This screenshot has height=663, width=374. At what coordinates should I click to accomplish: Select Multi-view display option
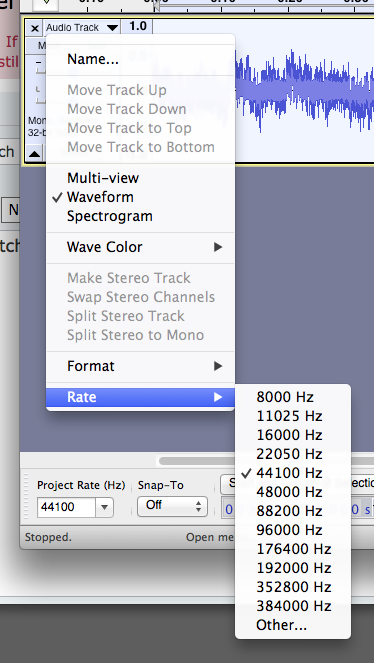[x=140, y=178]
